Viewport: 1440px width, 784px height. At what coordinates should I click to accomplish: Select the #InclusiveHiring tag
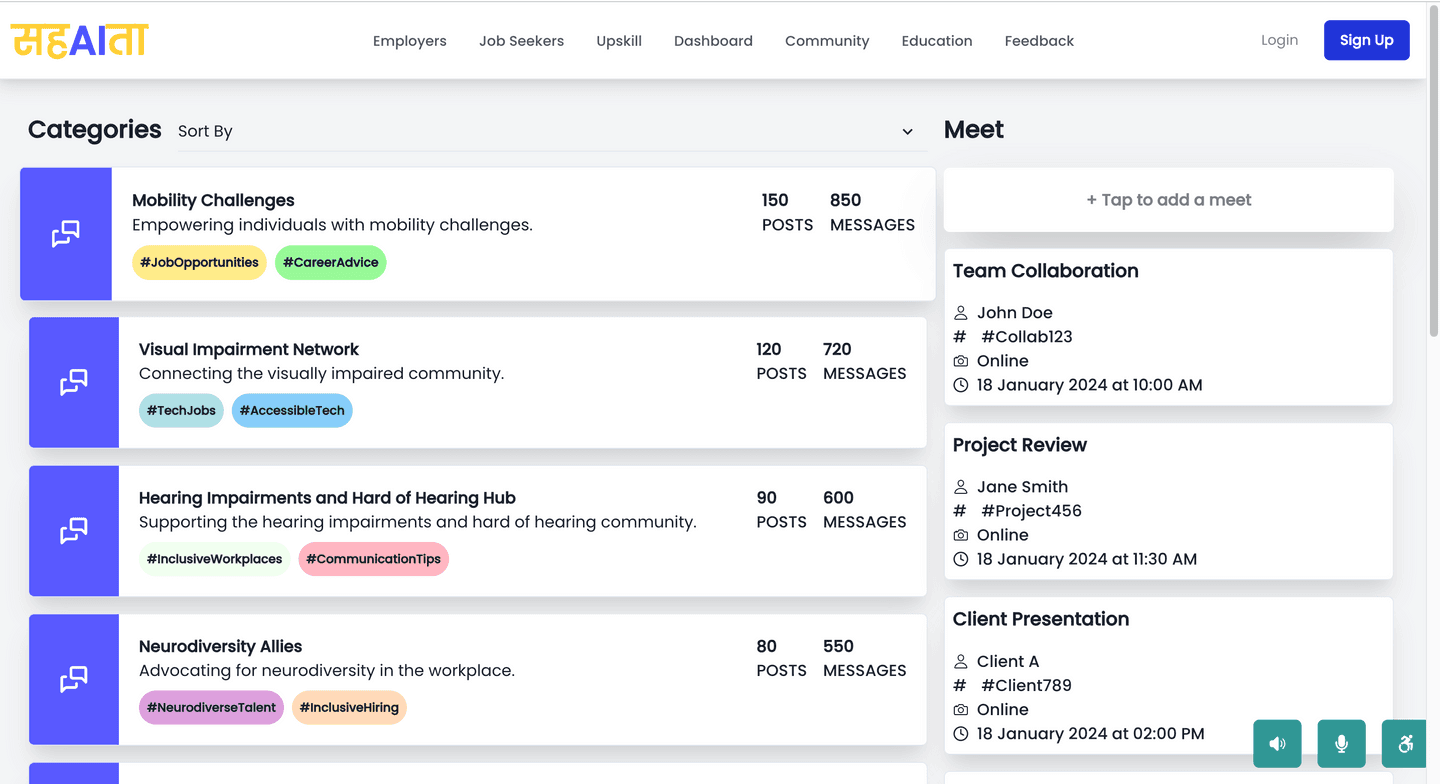click(x=349, y=707)
